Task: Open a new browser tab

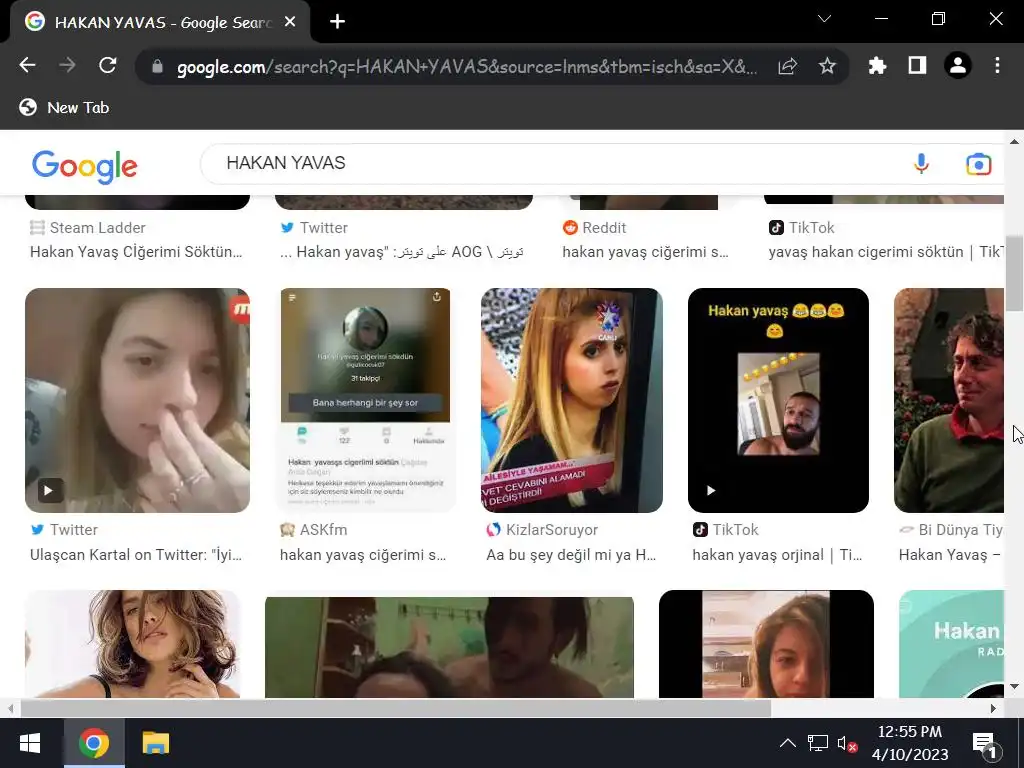Action: pos(337,22)
